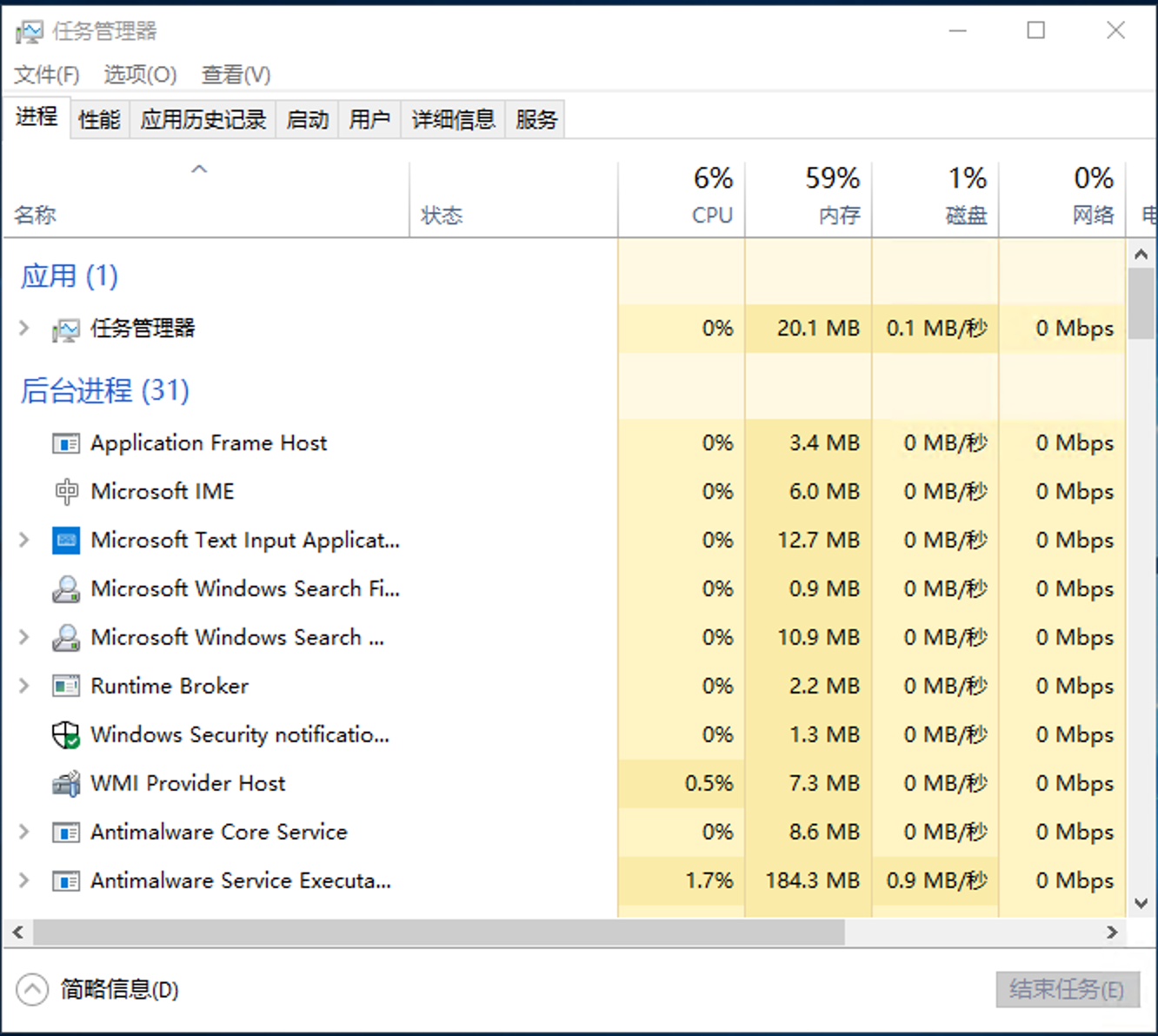Click 简略信息(D) to collapse details
1158x1036 pixels.
pos(119,989)
